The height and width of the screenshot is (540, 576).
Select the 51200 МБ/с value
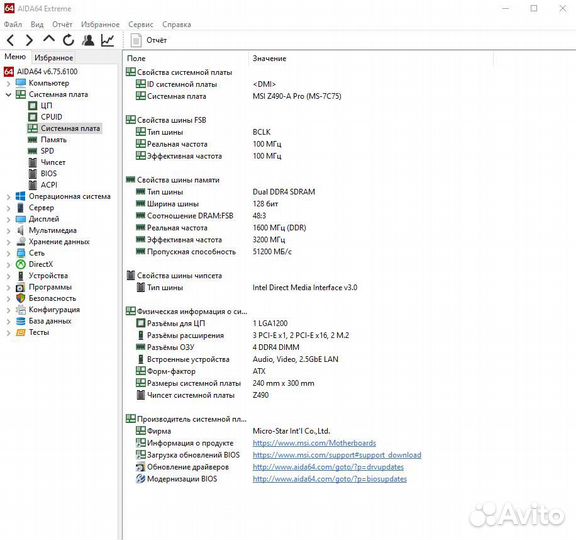[272, 252]
